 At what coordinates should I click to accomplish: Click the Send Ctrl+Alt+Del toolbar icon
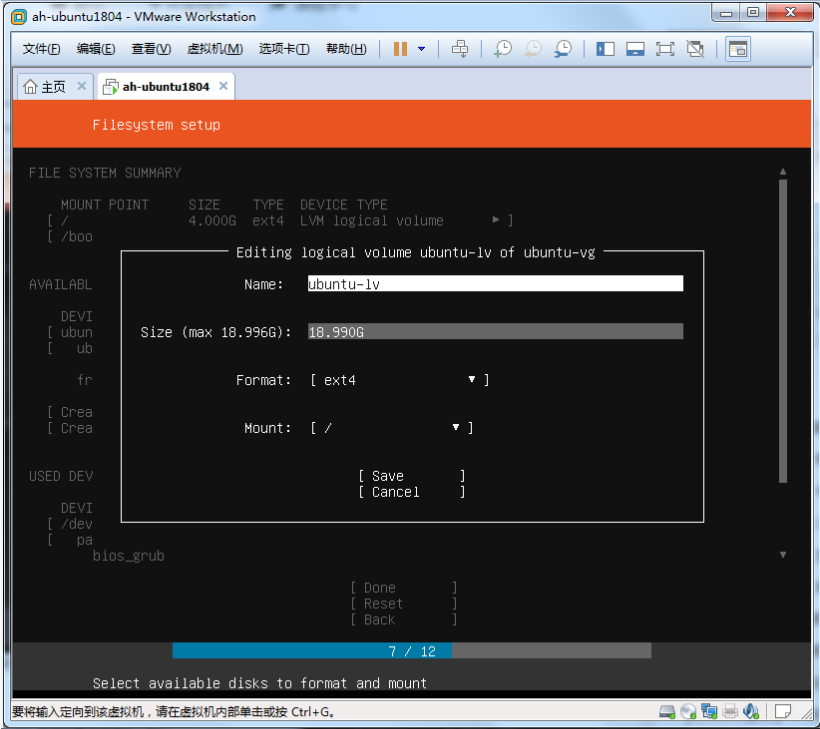(x=460, y=49)
